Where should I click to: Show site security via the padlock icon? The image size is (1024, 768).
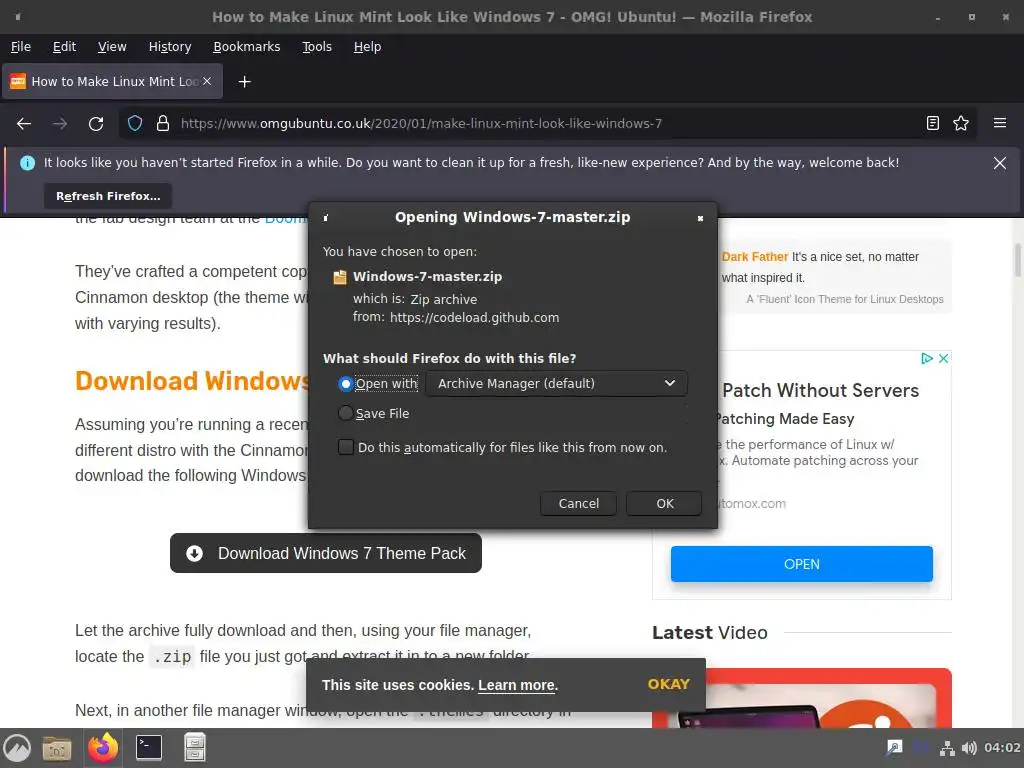click(163, 123)
